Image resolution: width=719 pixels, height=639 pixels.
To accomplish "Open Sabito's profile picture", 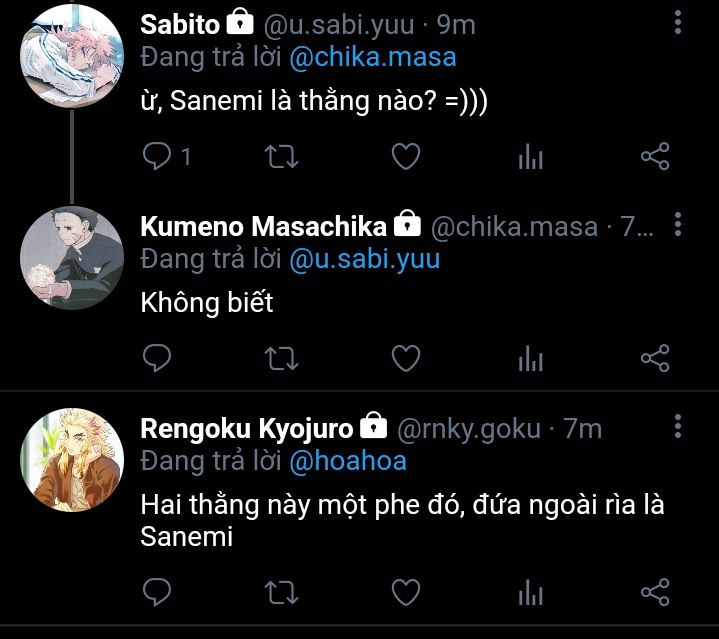I will [71, 53].
